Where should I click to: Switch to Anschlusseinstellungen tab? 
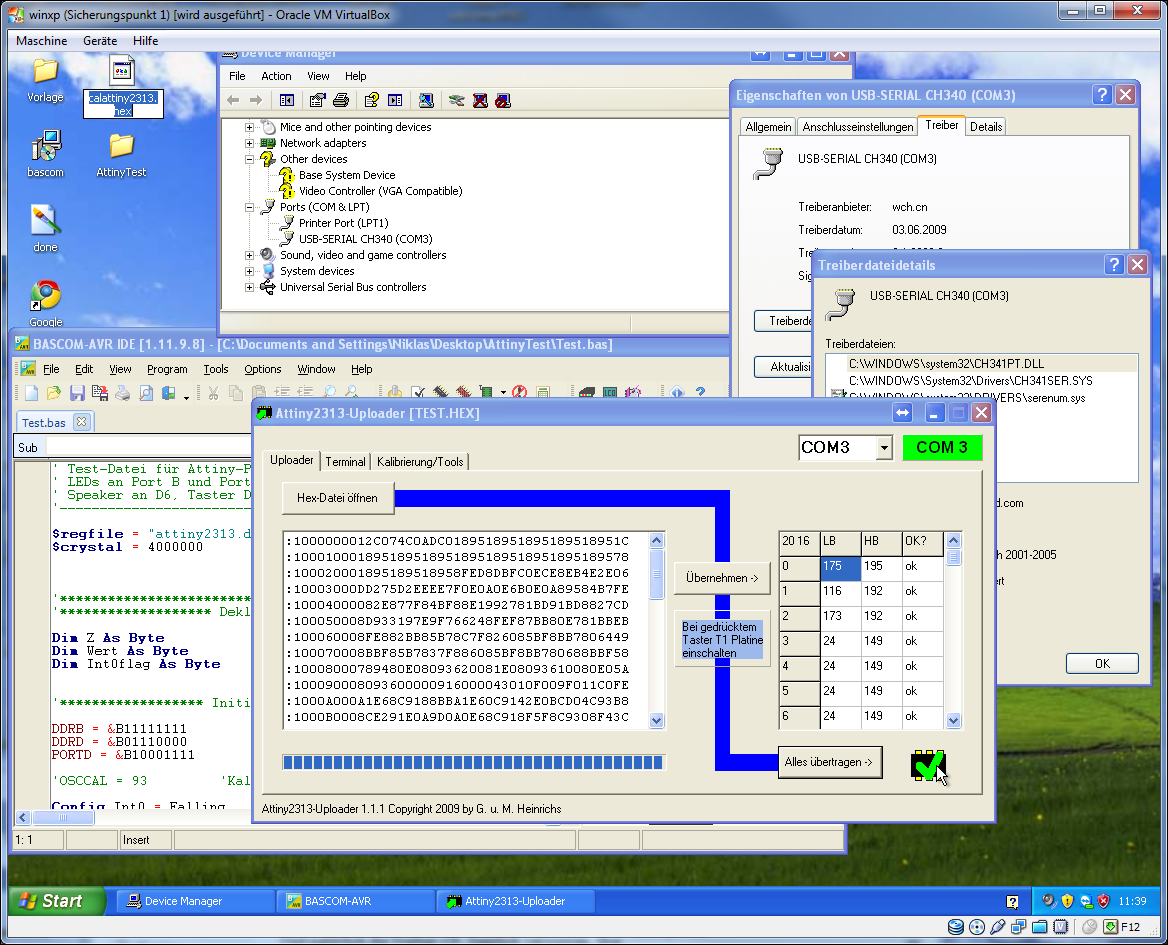coord(857,127)
